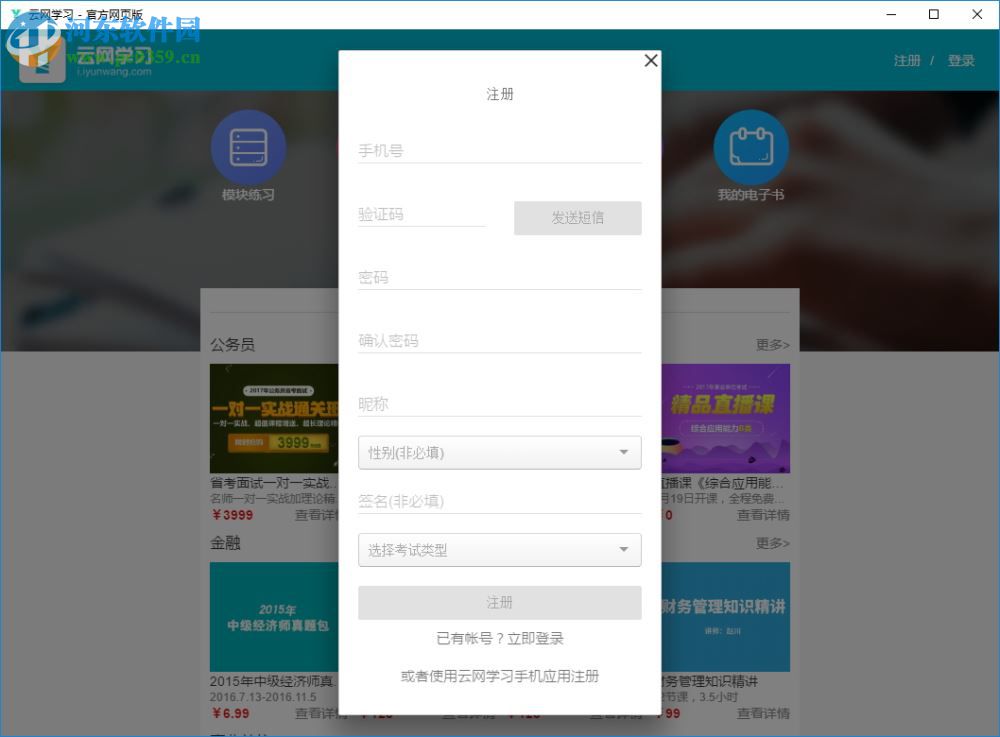
Task: Close the registration dialog with the X
Action: coord(651,60)
